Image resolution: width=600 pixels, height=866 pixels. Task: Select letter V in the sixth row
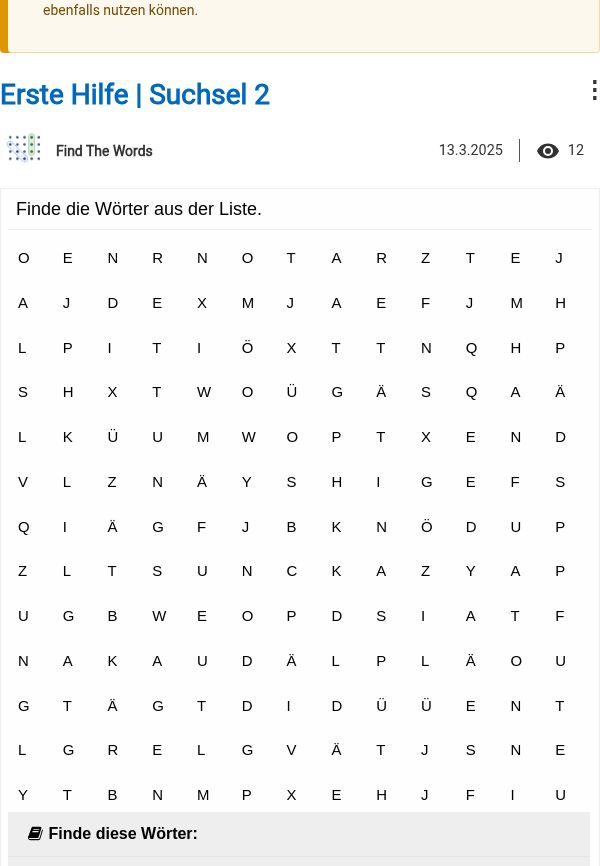point(23,482)
